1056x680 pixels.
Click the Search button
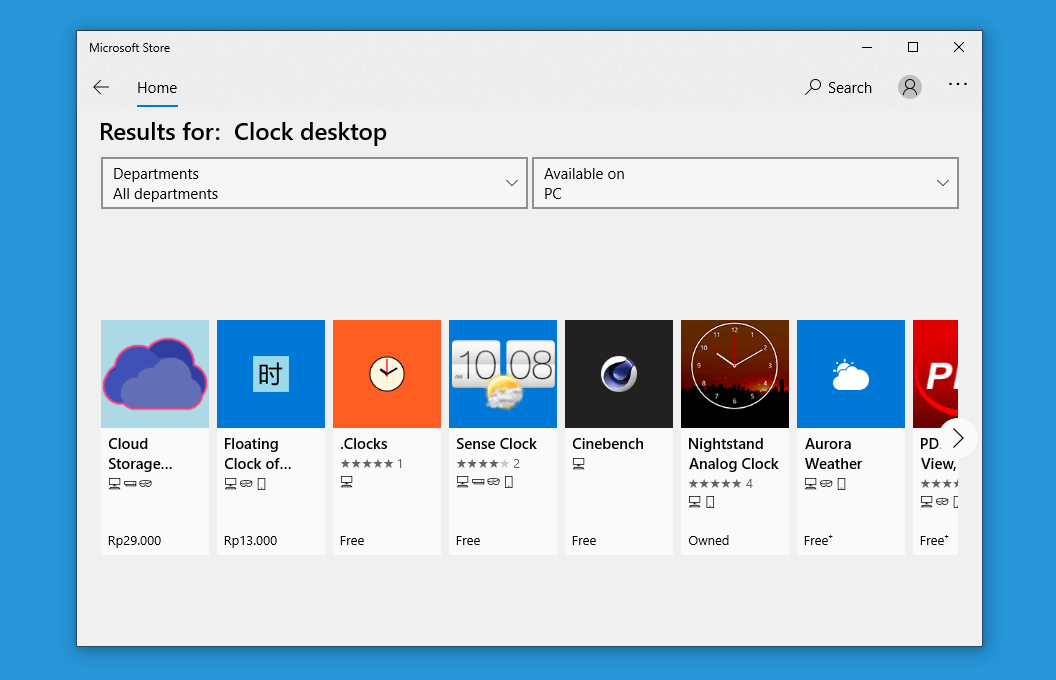pyautogui.click(x=838, y=88)
